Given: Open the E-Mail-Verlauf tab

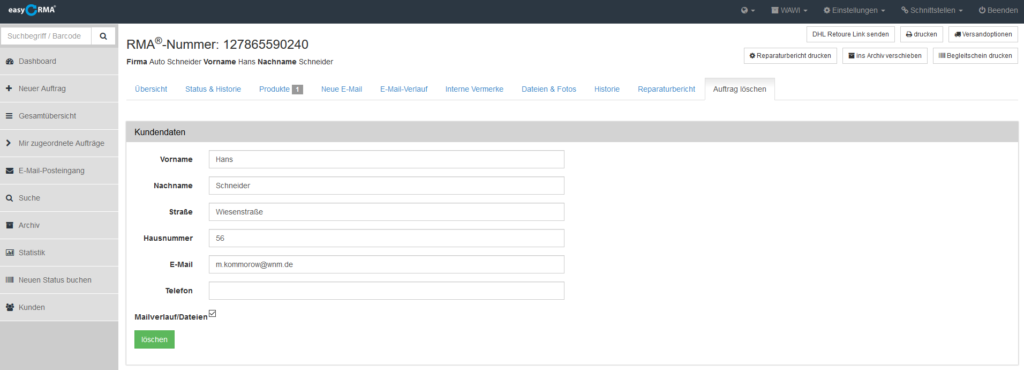Looking at the screenshot, I should click(404, 89).
